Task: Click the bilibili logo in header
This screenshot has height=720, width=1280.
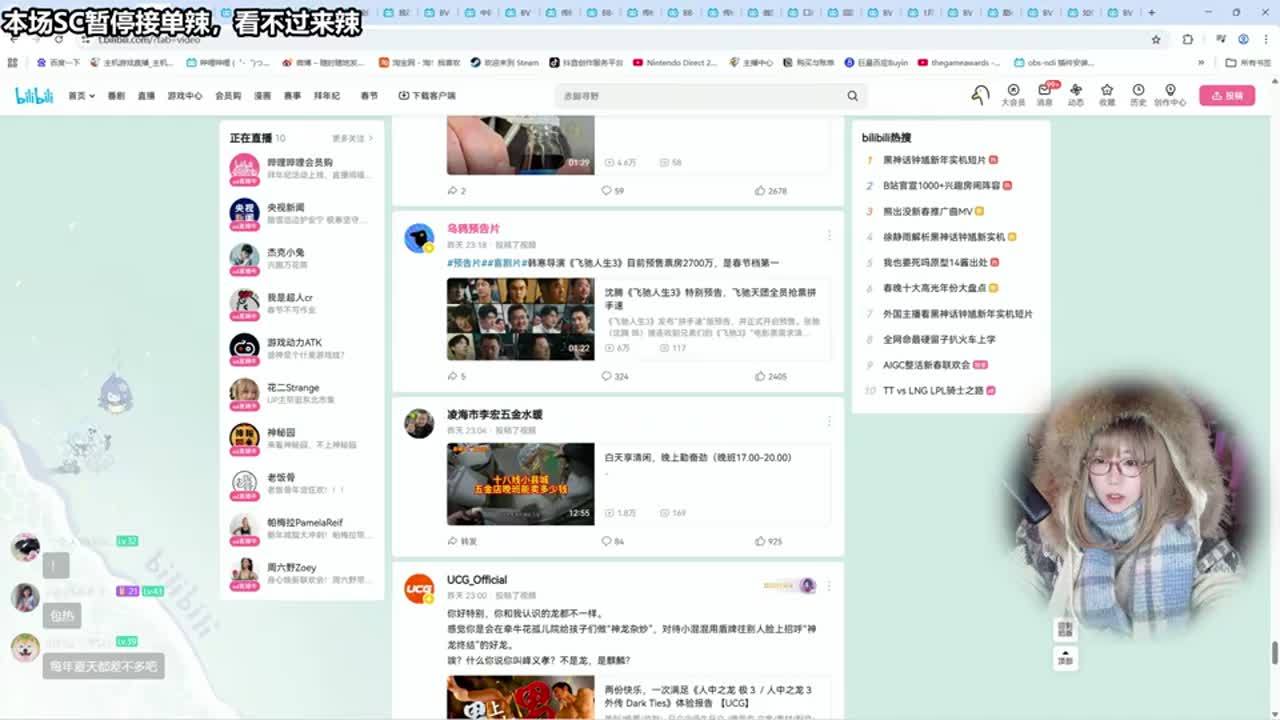Action: point(34,95)
